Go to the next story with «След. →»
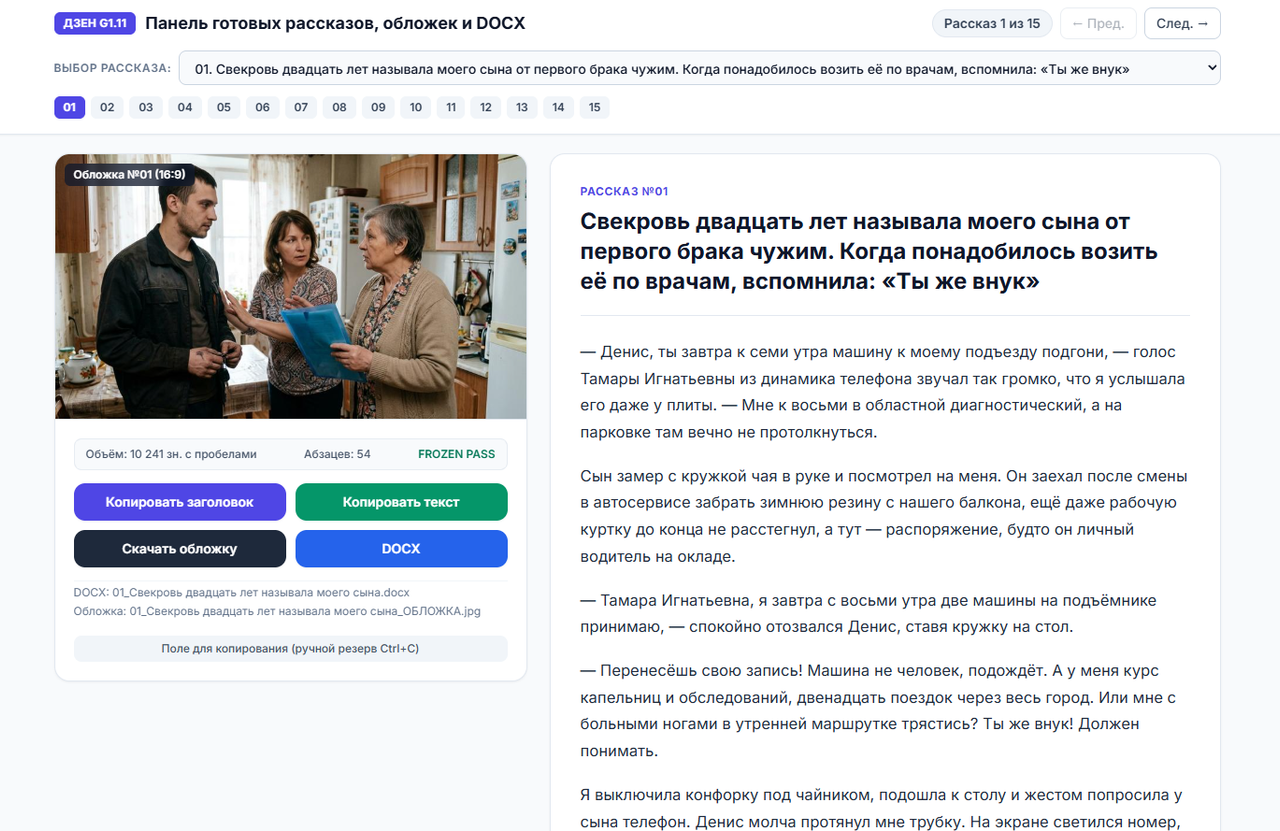The image size is (1280, 831). [1183, 23]
